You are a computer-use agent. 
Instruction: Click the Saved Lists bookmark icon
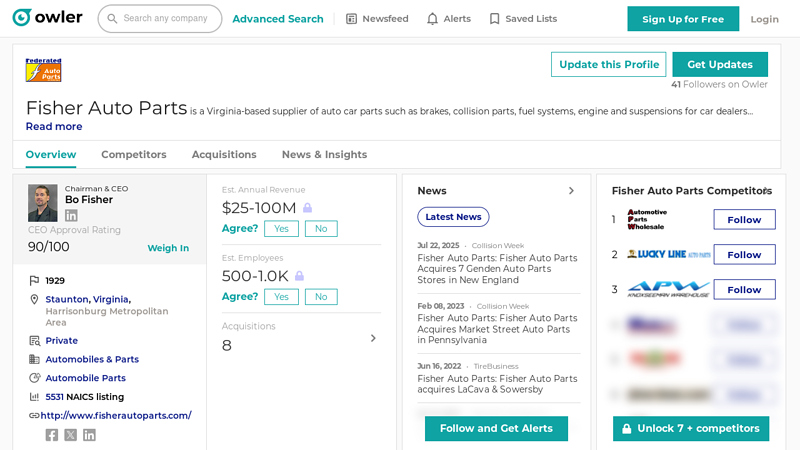click(x=494, y=19)
